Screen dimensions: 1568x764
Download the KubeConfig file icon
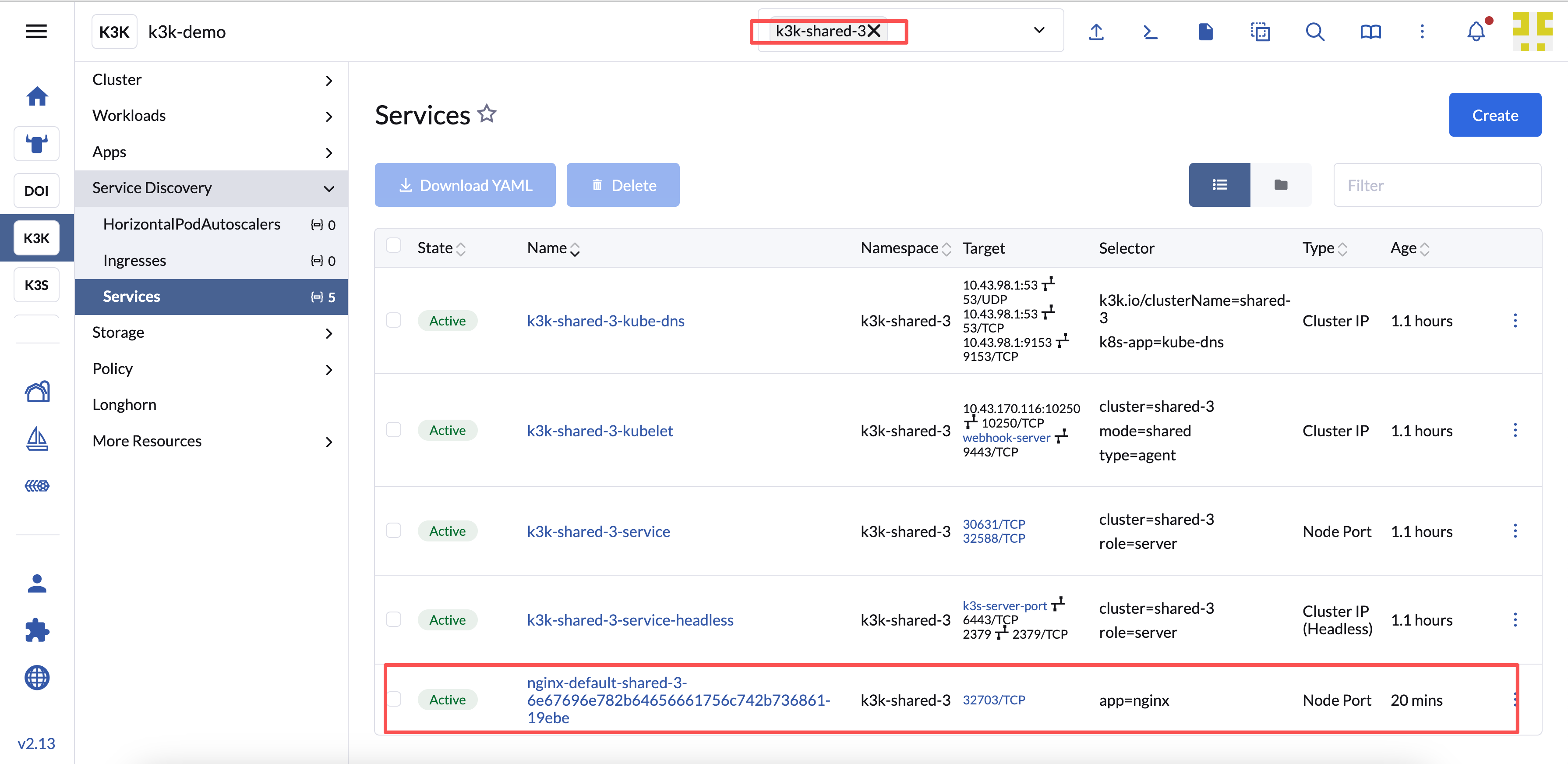coord(1205,32)
